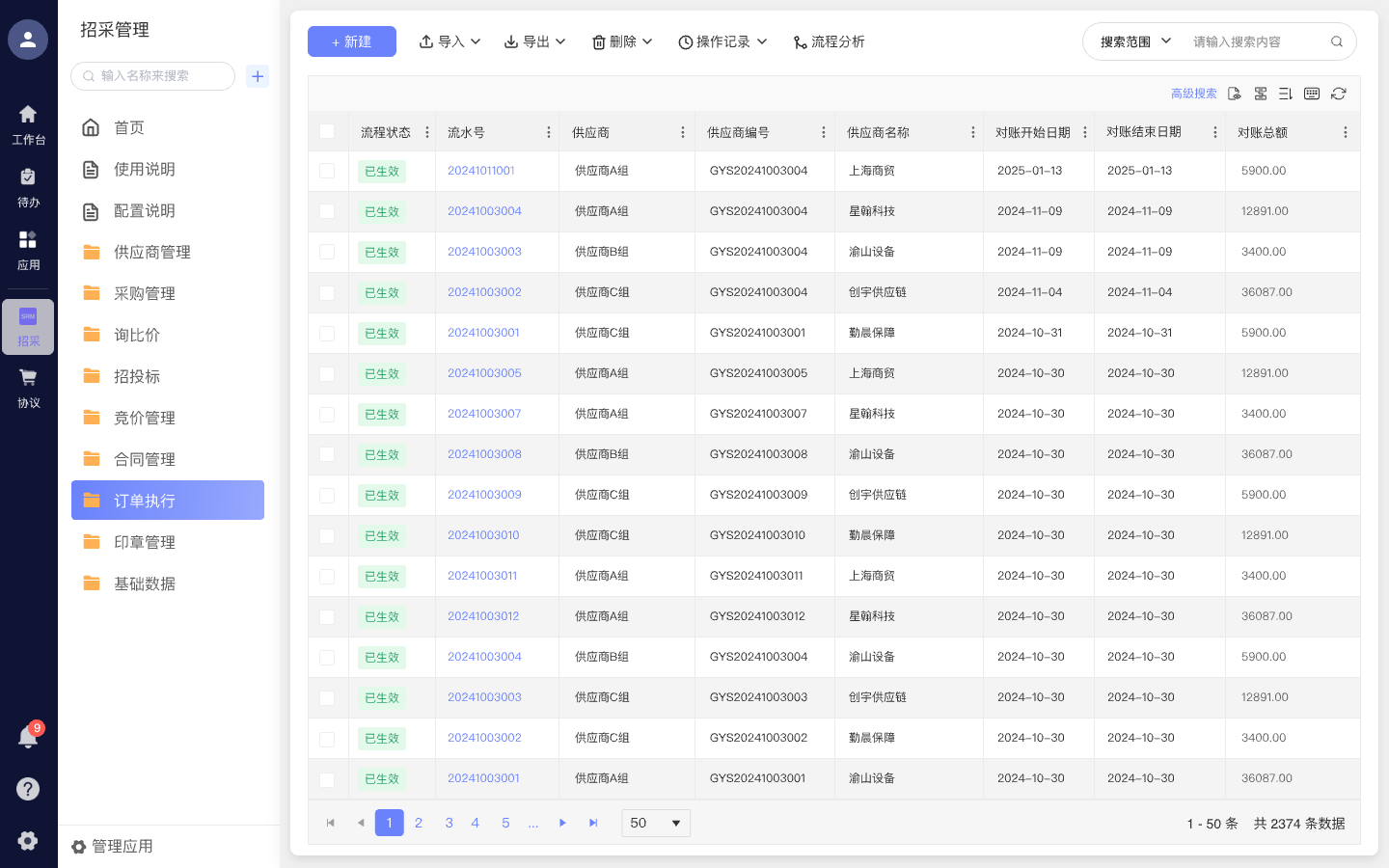Open 供应商编号 column options menu
This screenshot has height=868, width=1389.
tap(824, 132)
